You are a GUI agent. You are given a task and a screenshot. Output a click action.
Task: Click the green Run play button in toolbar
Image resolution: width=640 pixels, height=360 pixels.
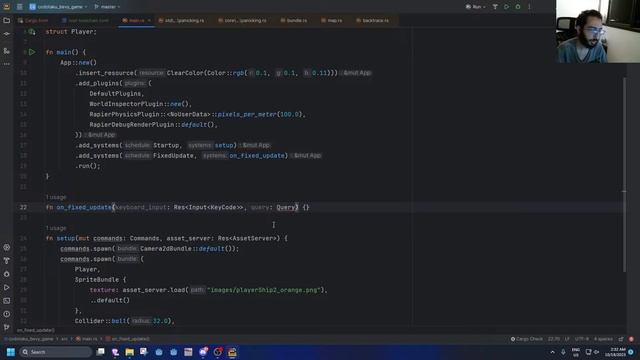coord(507,7)
